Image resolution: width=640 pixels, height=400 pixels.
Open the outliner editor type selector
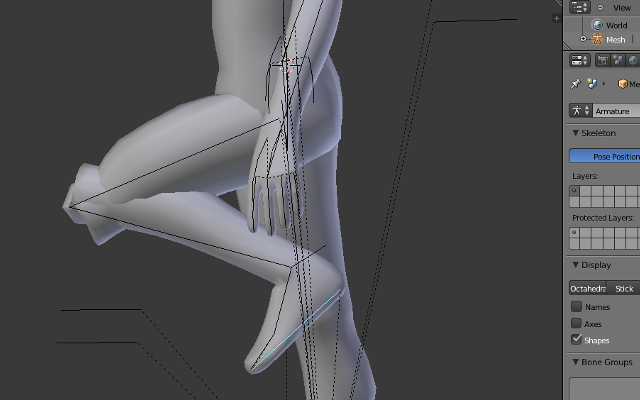click(x=580, y=7)
